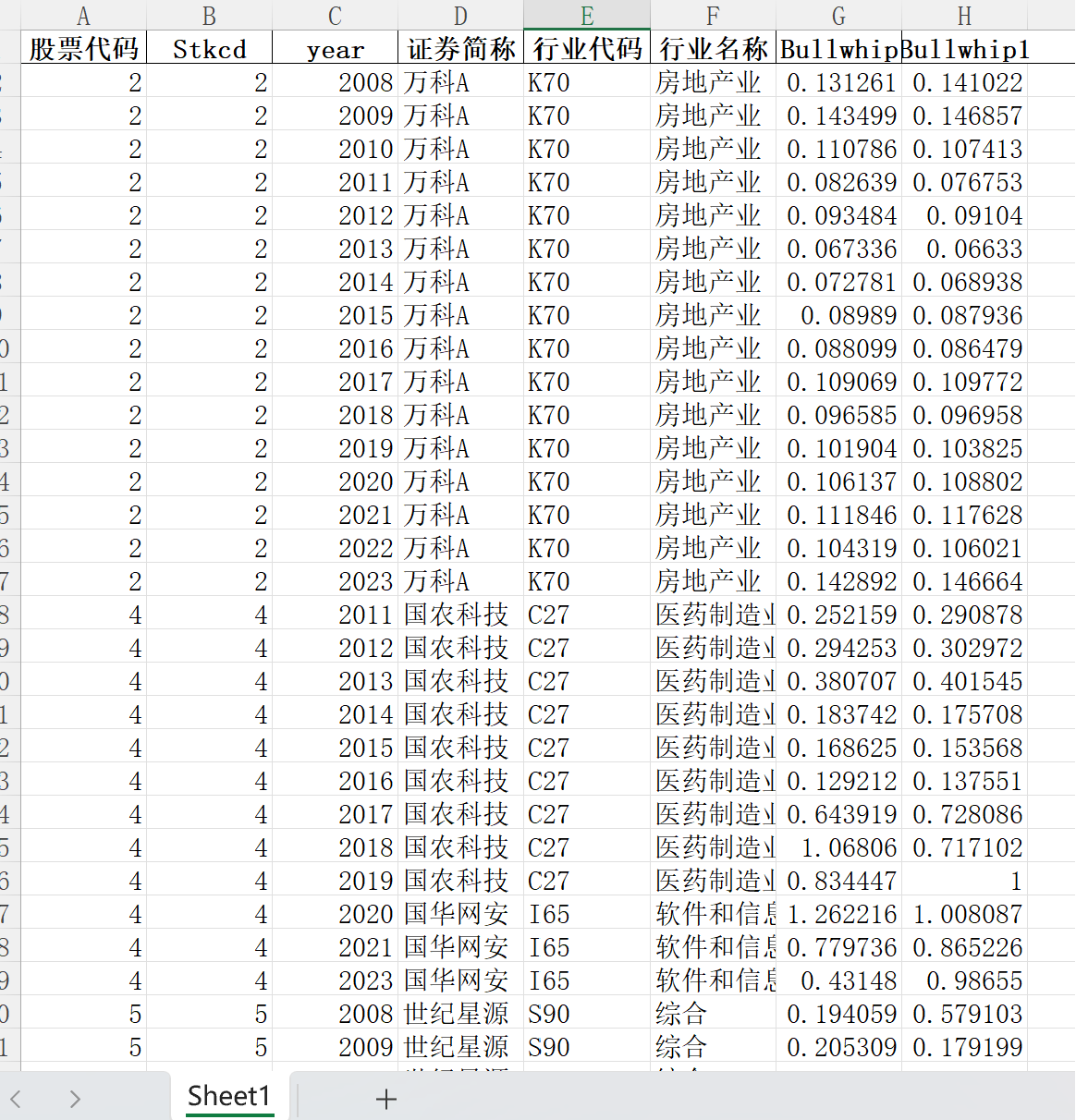Select the cell with value 0.06633
The image size is (1076, 1120).
964,249
